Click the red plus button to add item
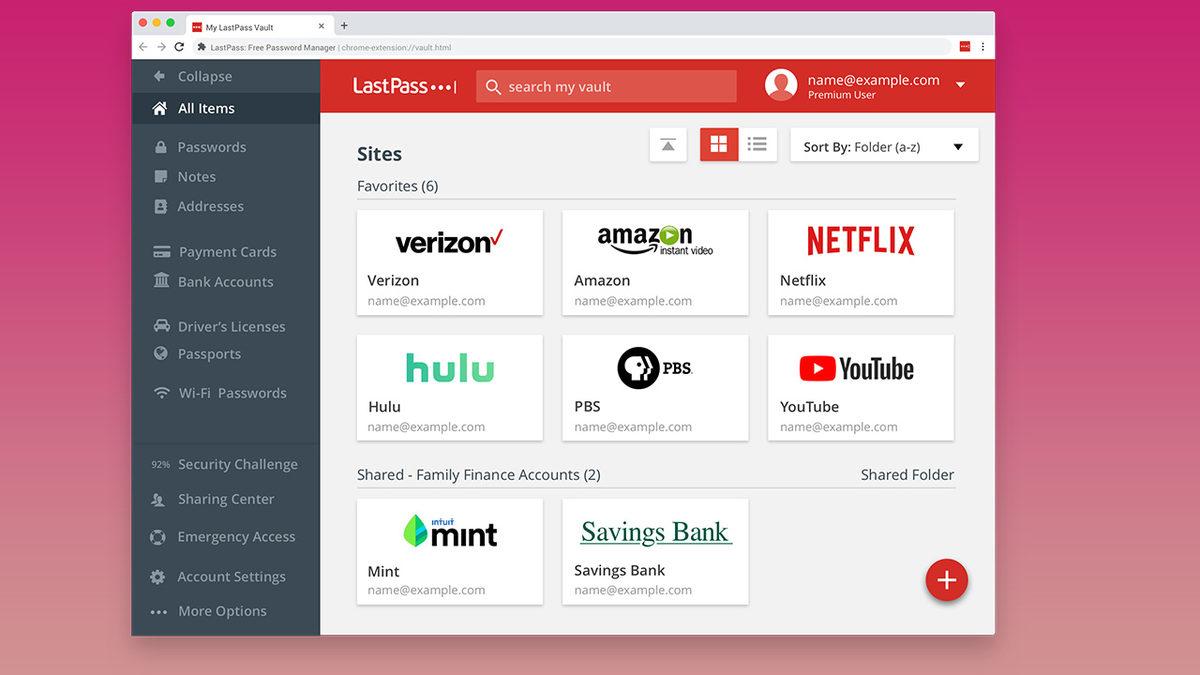 pos(946,580)
